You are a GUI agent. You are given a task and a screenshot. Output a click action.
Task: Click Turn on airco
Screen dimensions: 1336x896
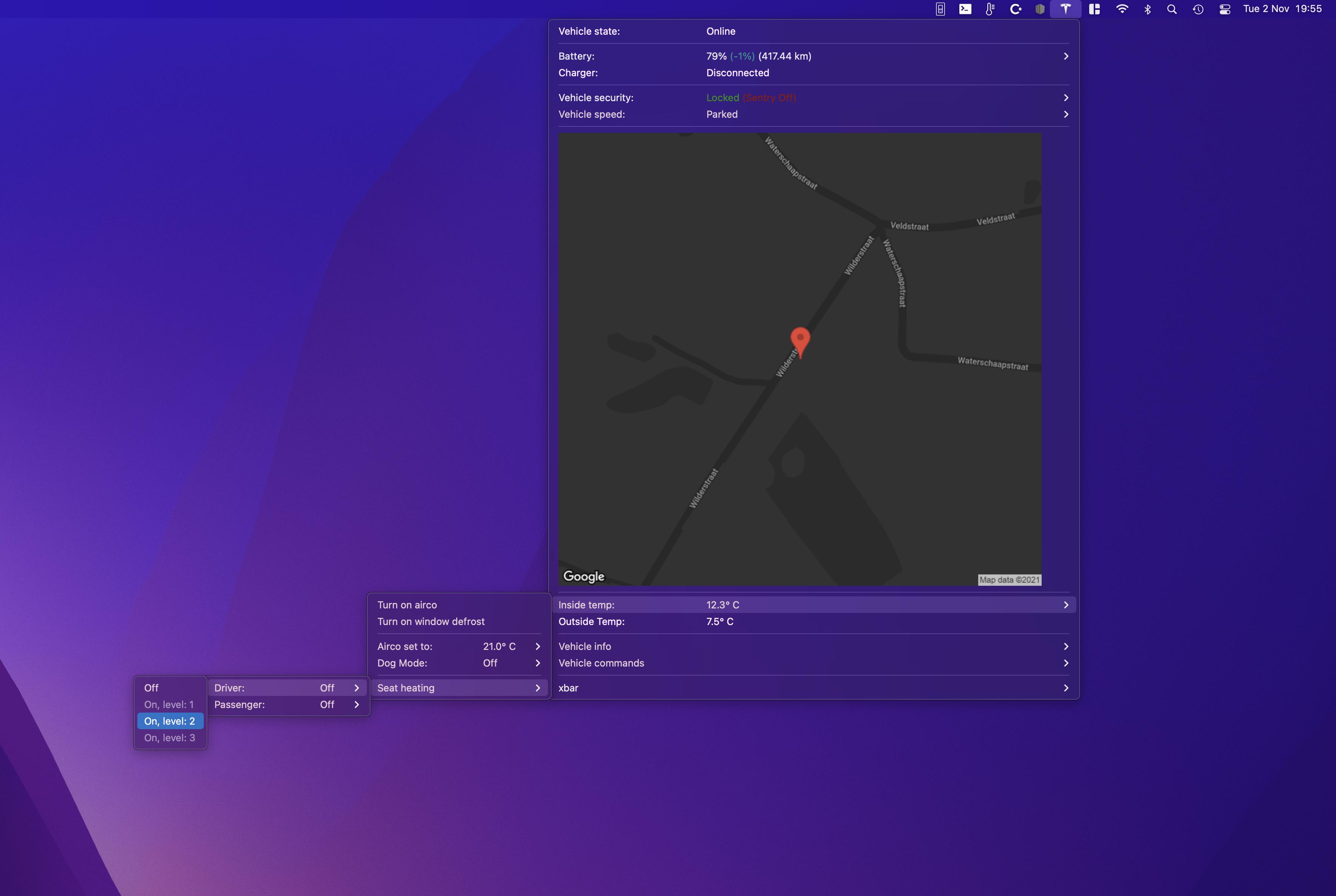407,605
